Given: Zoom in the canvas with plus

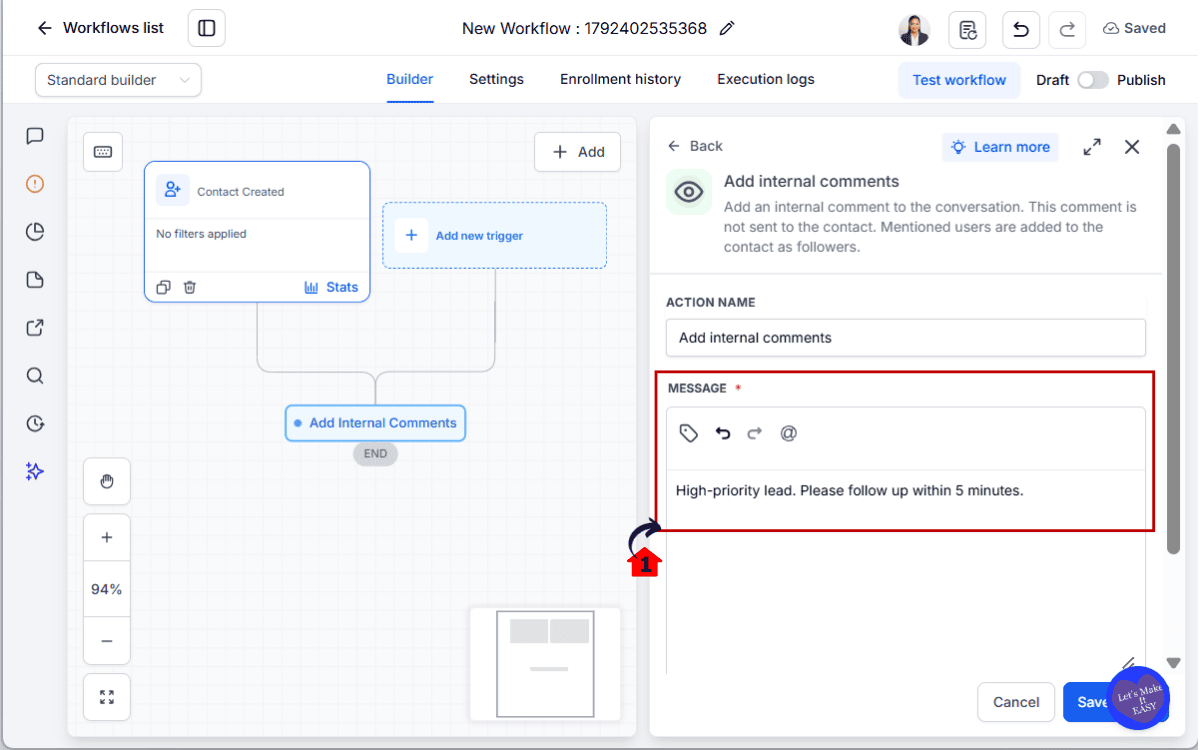Looking at the screenshot, I should tap(107, 538).
